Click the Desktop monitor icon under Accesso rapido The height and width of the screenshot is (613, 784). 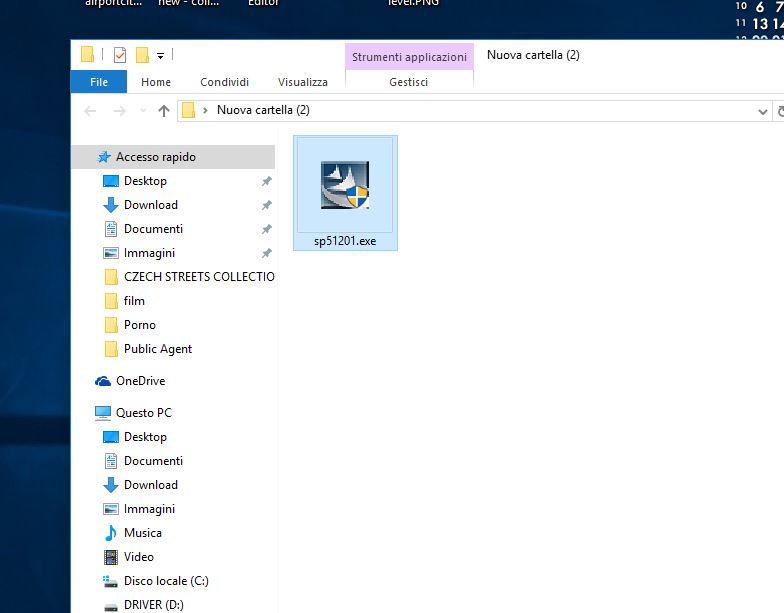[x=110, y=181]
